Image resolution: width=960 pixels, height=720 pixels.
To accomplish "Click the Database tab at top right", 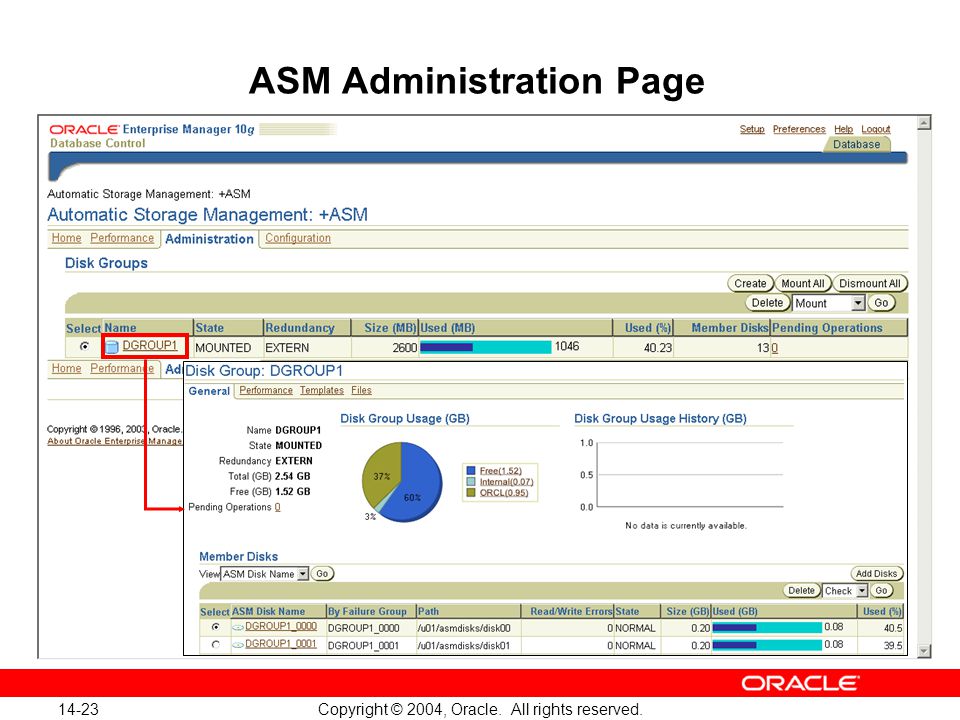I will coord(856,144).
